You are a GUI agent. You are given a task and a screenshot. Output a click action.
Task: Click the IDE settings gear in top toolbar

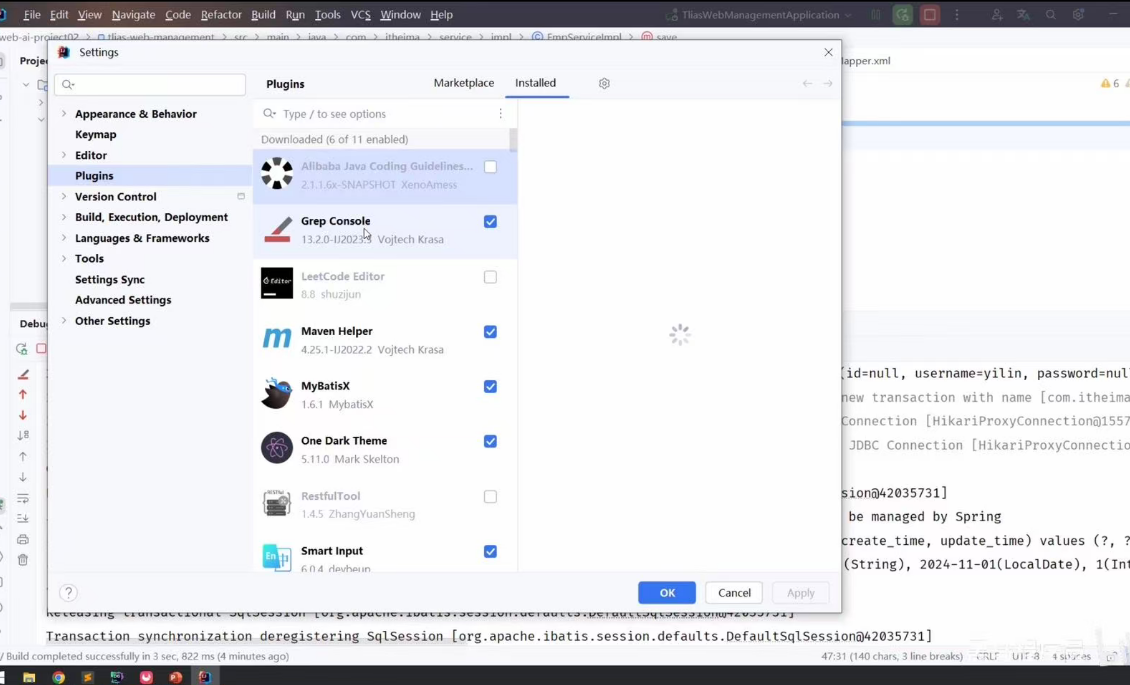pos(1078,14)
